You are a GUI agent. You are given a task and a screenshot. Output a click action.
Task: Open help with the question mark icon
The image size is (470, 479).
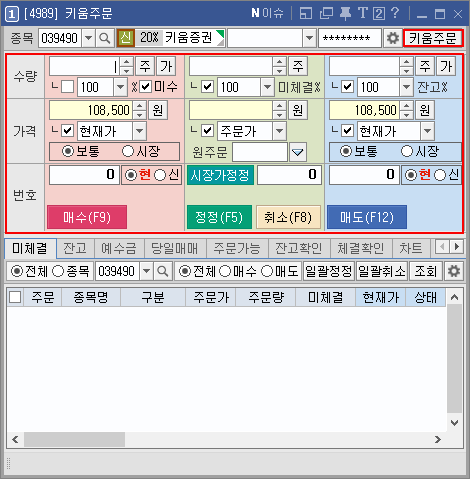pos(395,13)
